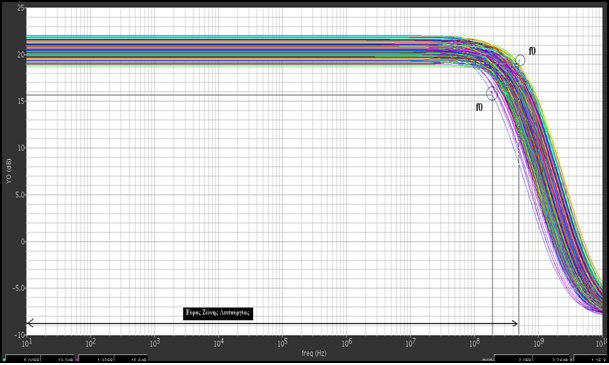Viewport: 609px width, 365px height.
Task: Select the 10 tick label on y-axis
Action: point(21,148)
